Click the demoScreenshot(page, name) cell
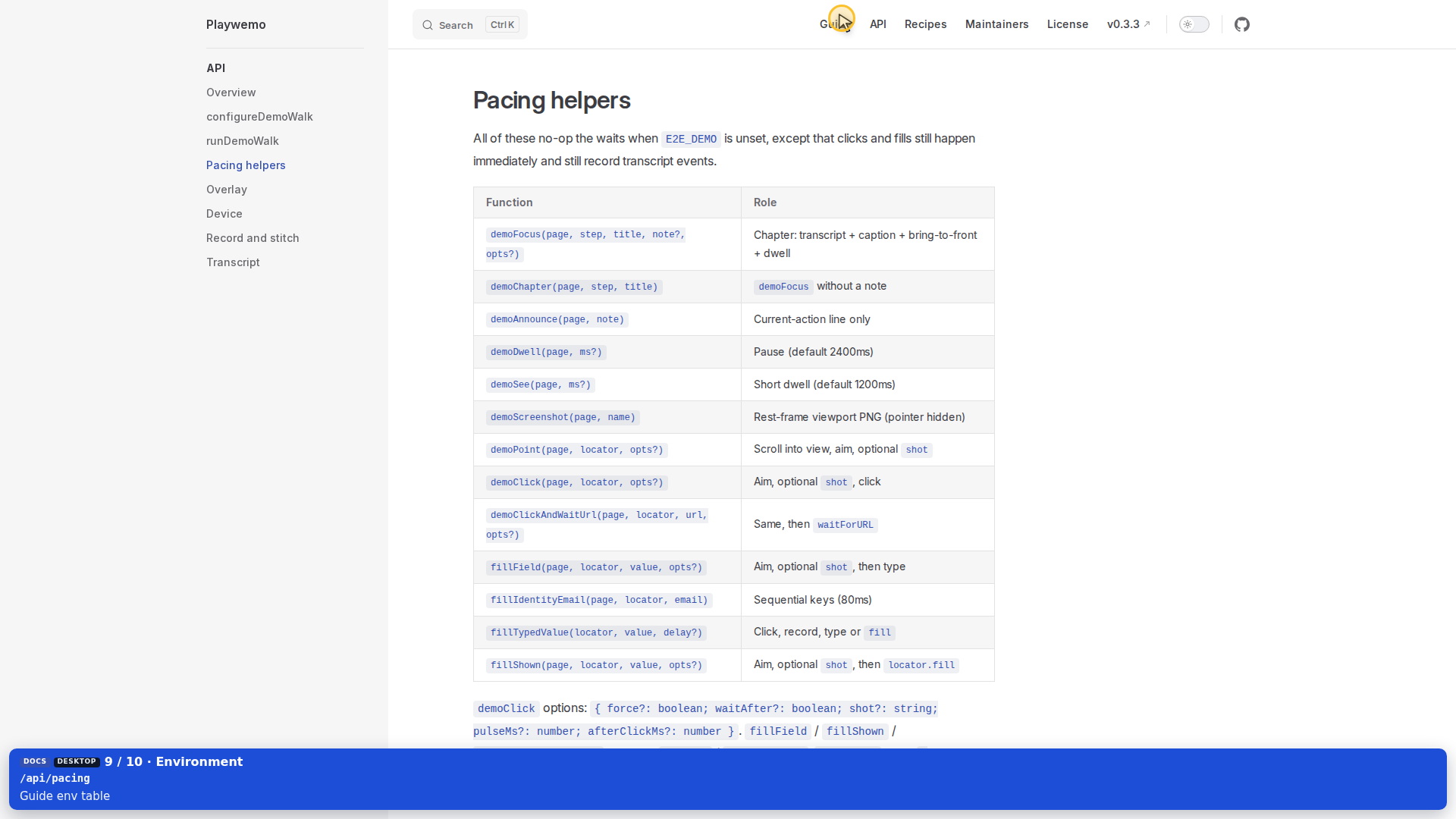 click(x=607, y=417)
